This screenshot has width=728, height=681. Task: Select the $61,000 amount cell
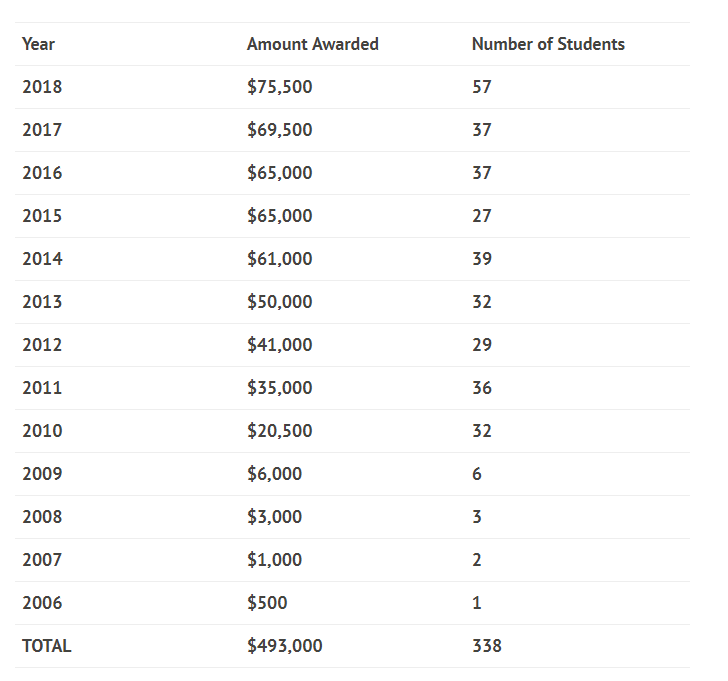click(280, 259)
